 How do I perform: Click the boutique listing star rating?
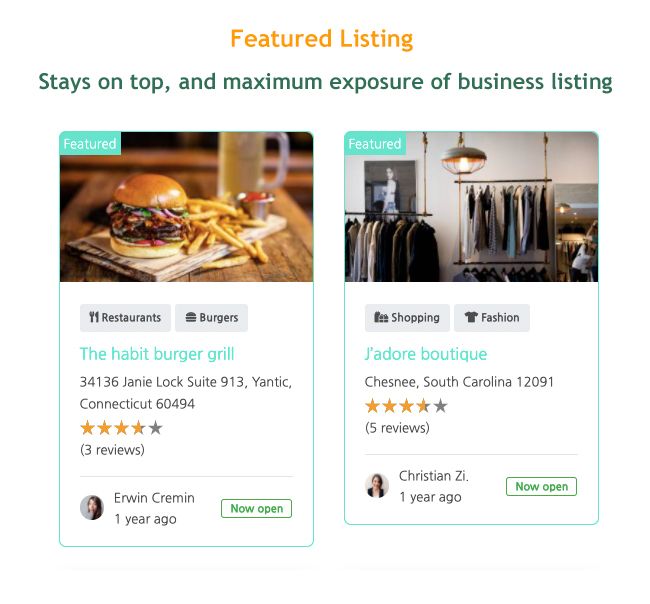click(405, 406)
